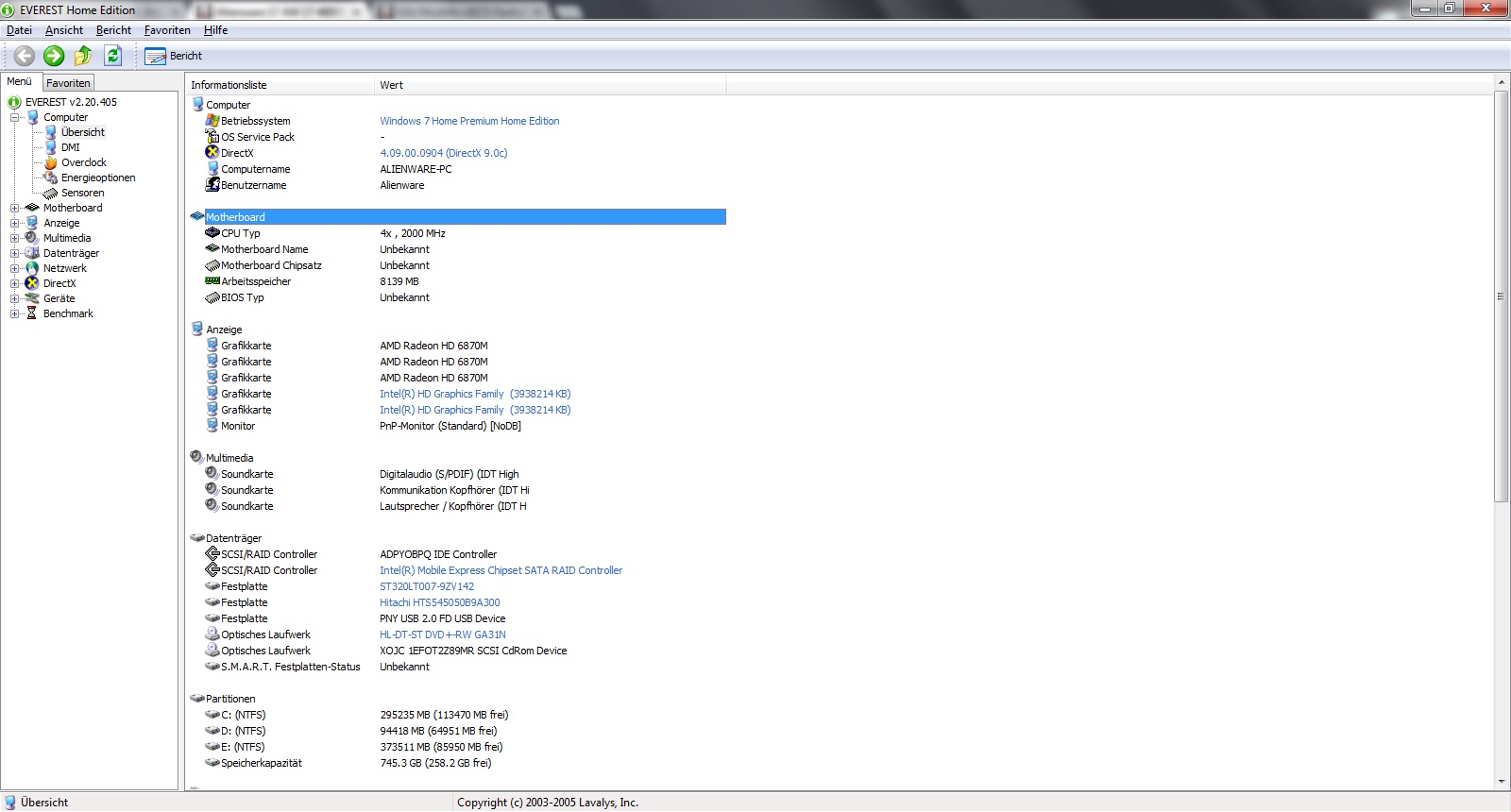
Task: Click the Motherboard icon in tree
Action: (32, 208)
